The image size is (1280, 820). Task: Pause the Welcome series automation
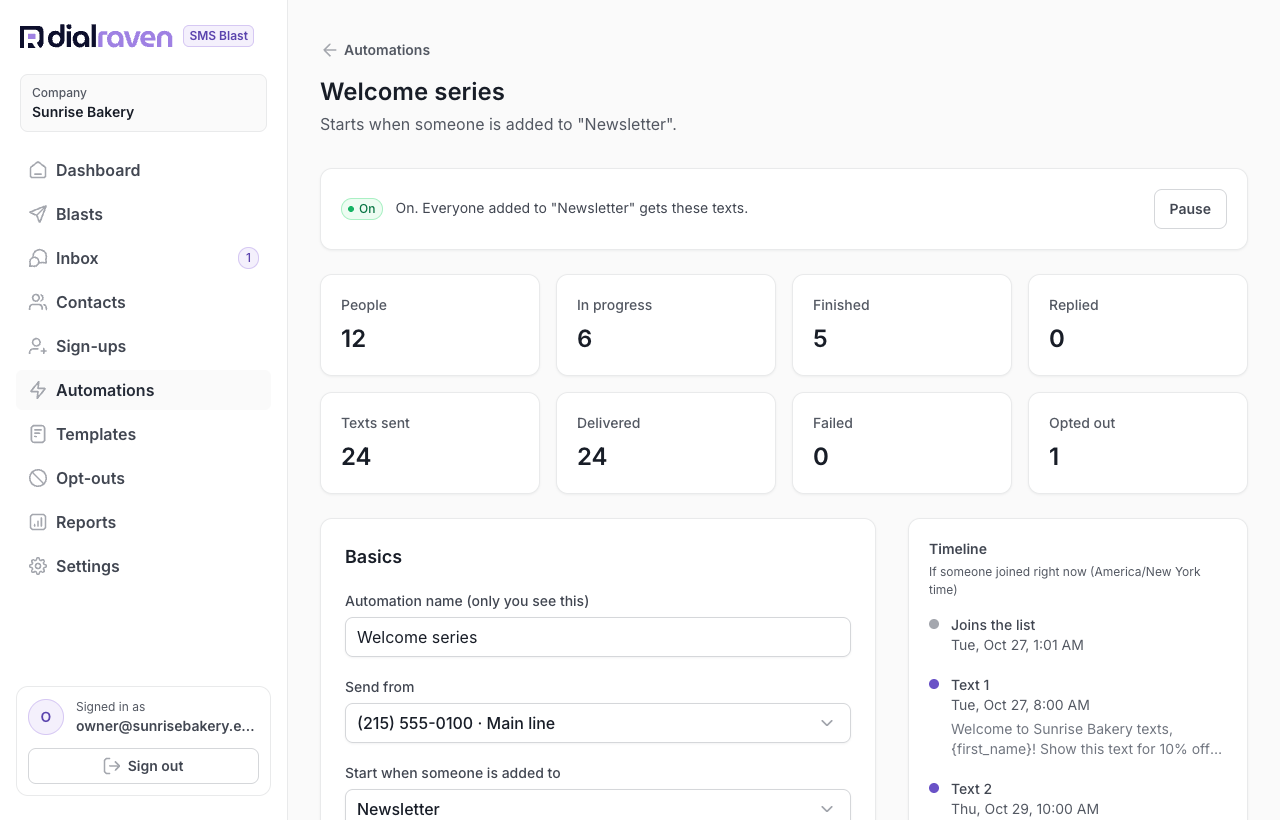point(1190,209)
